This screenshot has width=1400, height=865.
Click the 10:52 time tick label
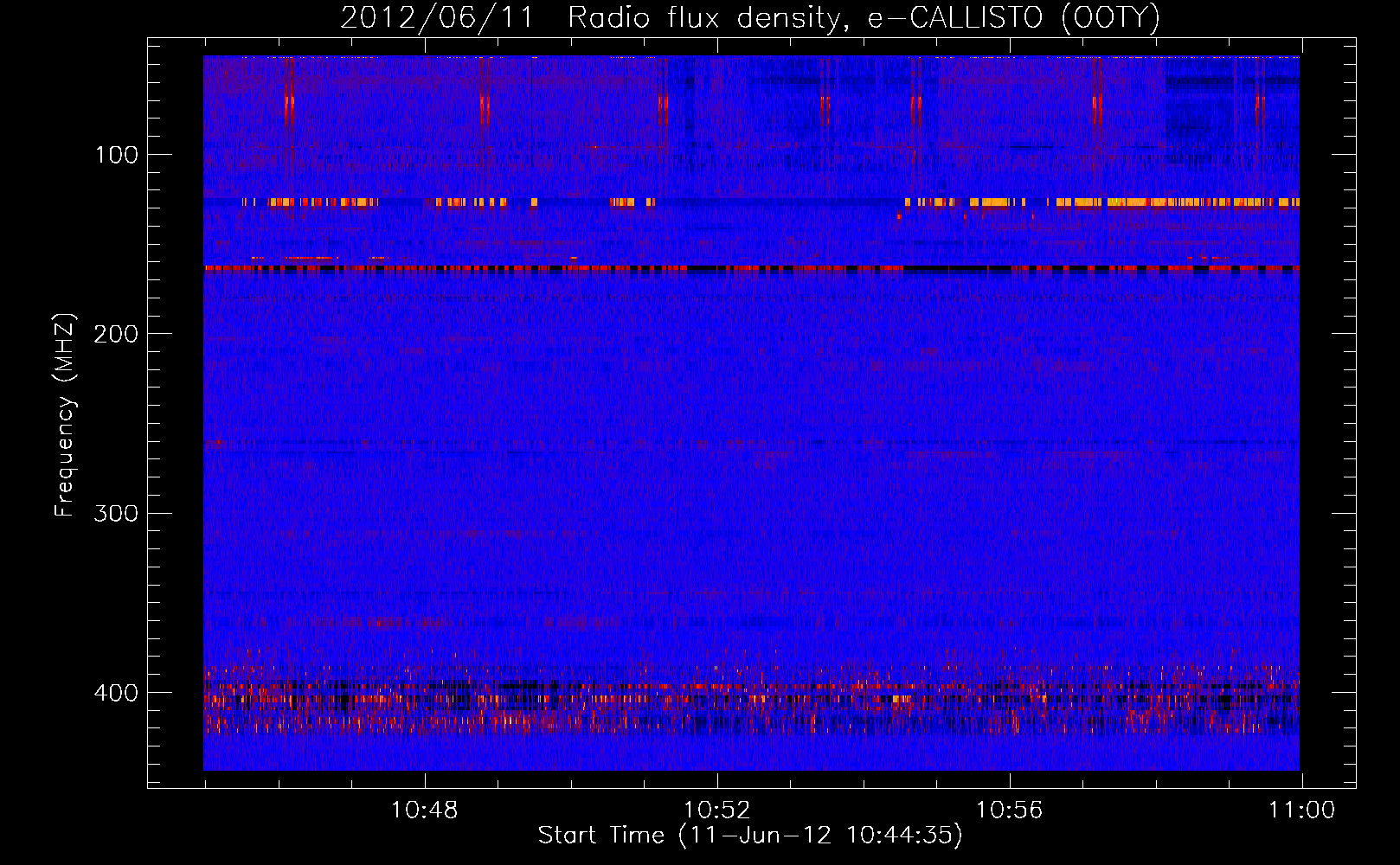[716, 811]
